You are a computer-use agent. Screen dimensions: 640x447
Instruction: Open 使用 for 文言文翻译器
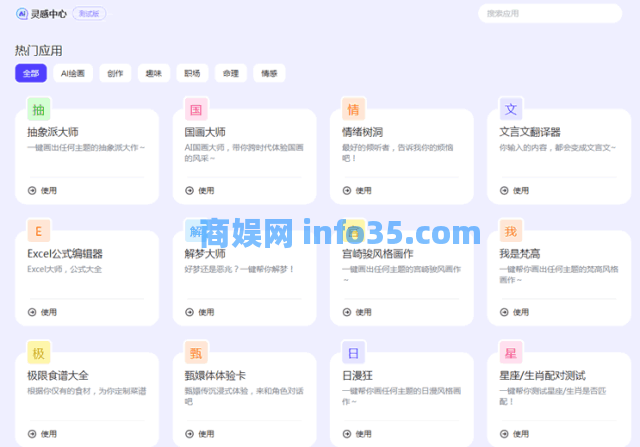tap(515, 191)
